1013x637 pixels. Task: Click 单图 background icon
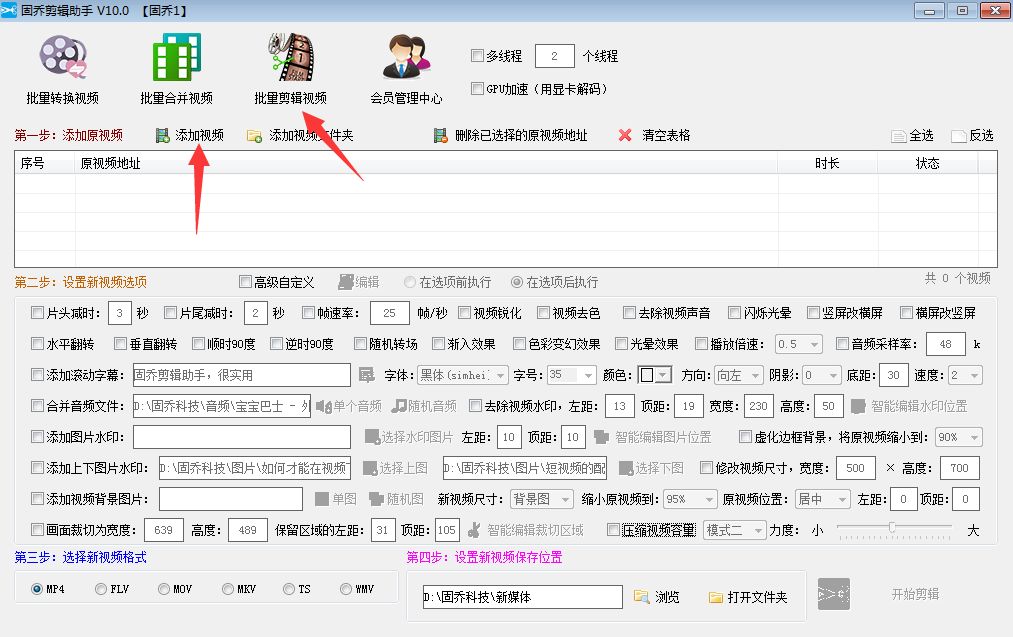pos(322,499)
